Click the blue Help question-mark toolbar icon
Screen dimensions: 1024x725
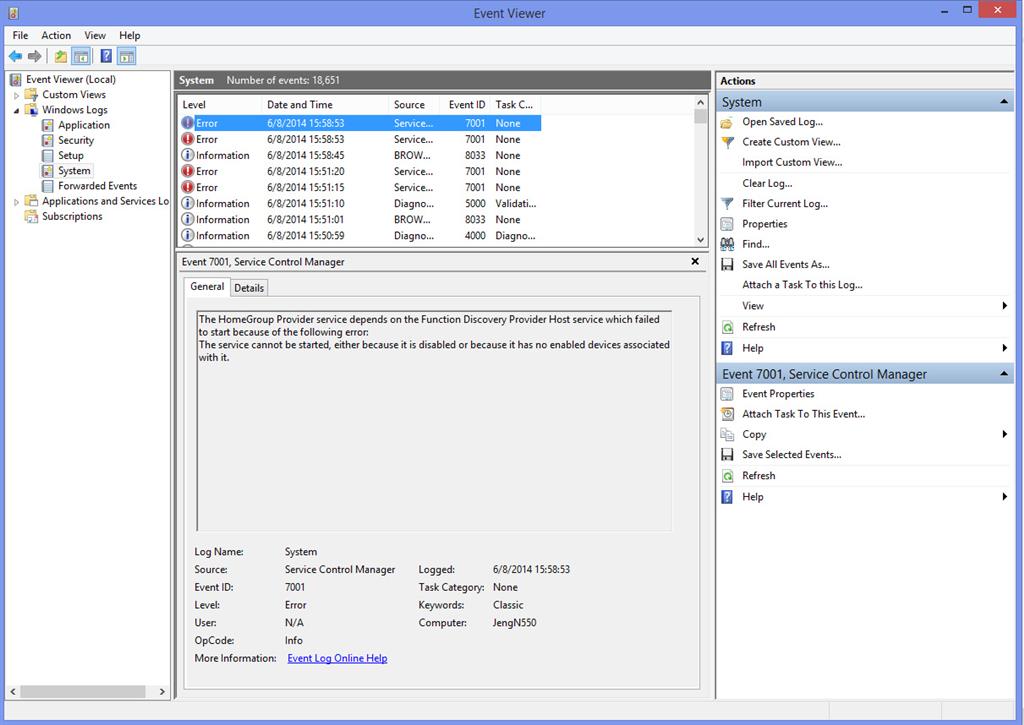point(106,56)
